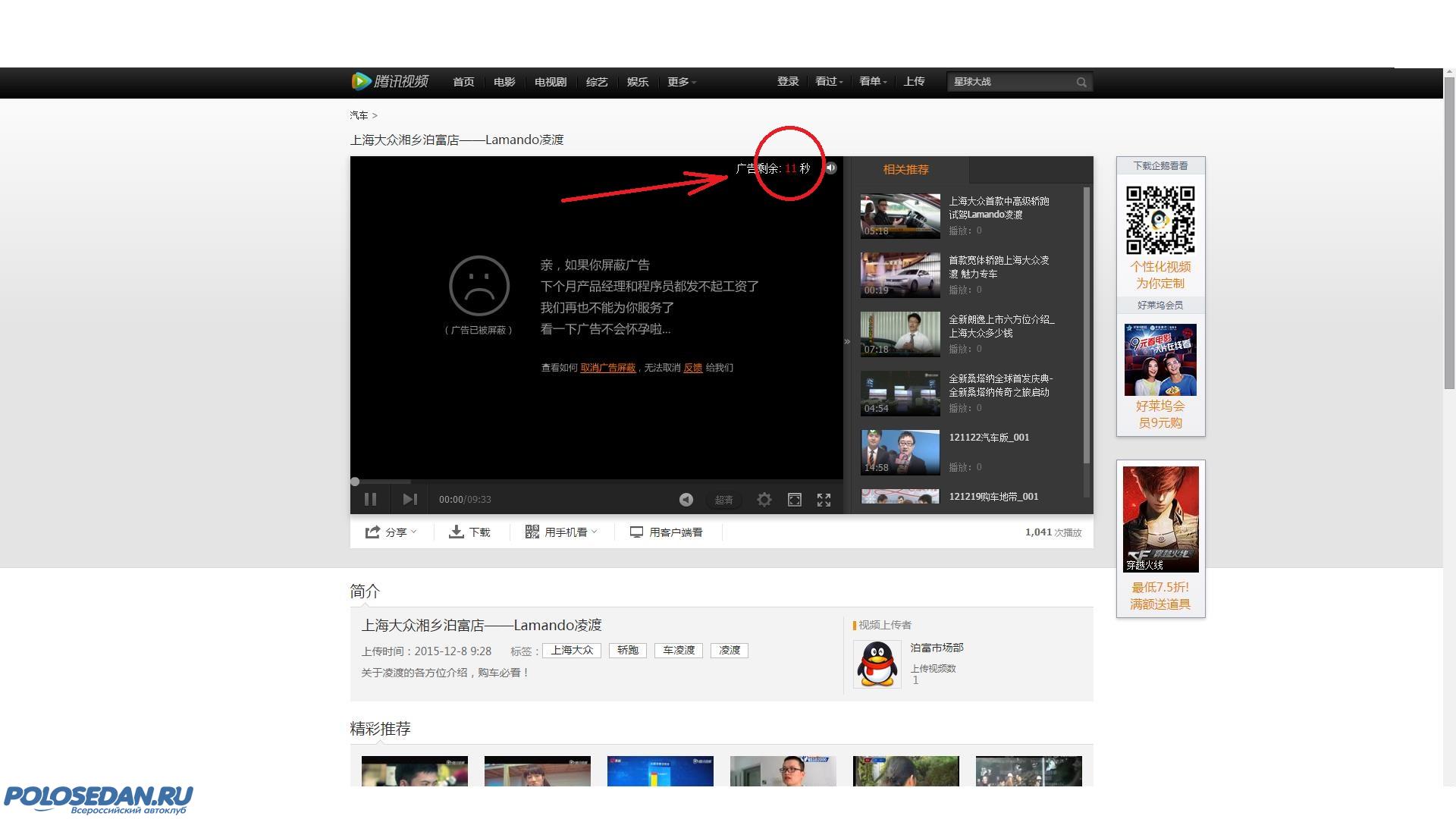Image resolution: width=1456 pixels, height=819 pixels.
Task: Skip to the next video
Action: coord(409,499)
